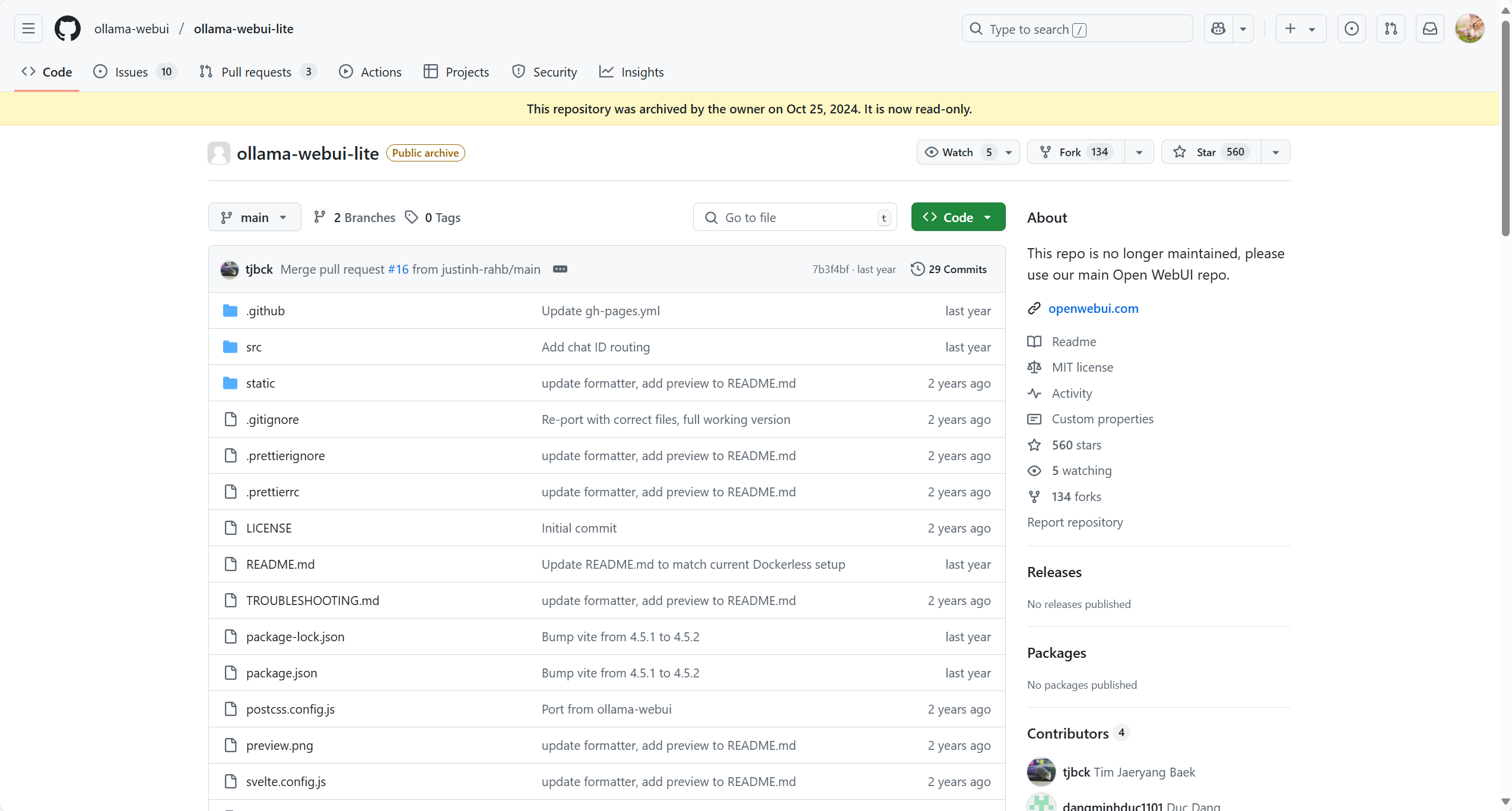
Task: Open postcss.config.js file
Action: tap(290, 709)
